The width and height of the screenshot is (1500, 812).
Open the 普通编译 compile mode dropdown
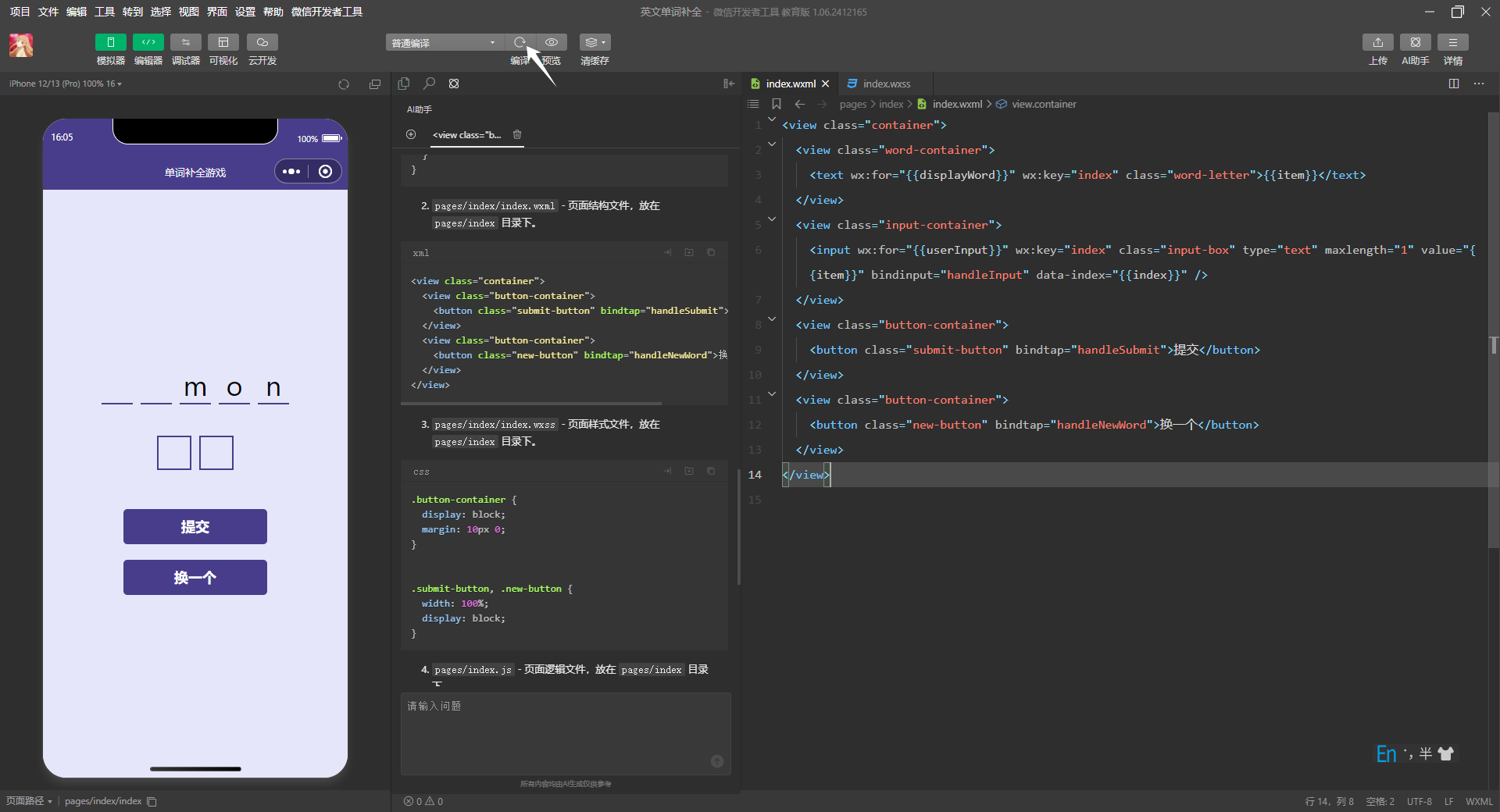(443, 42)
